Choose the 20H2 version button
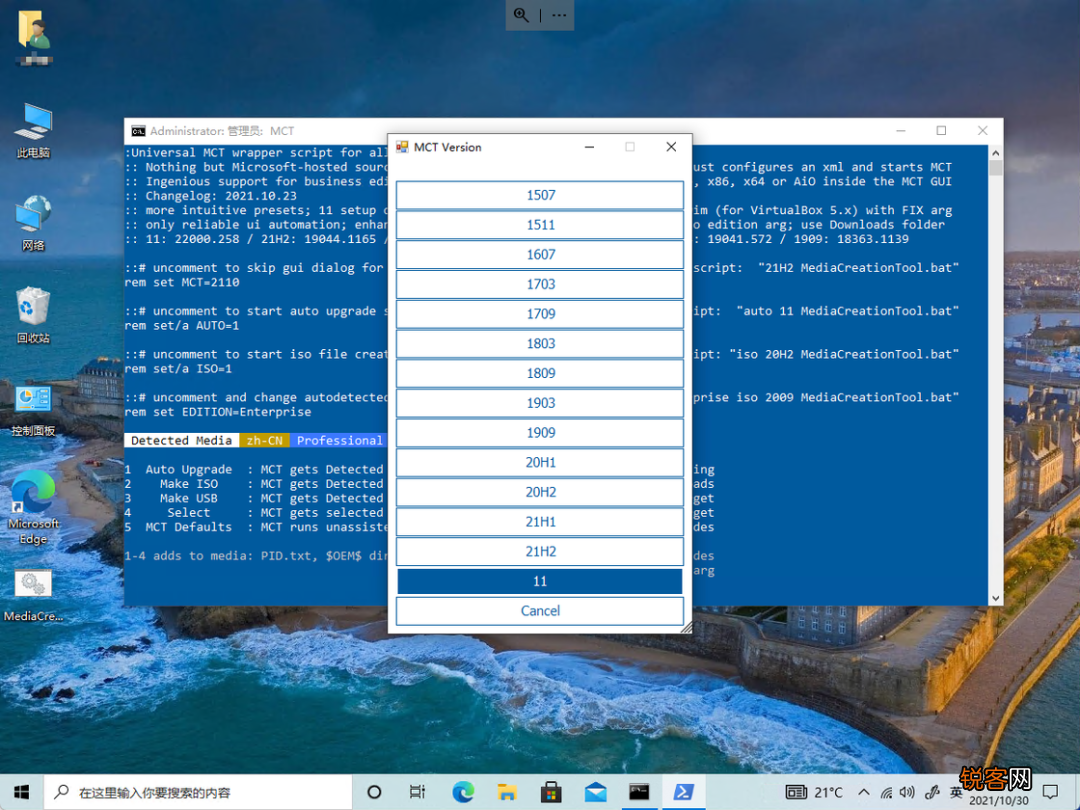1080x810 pixels. (x=540, y=492)
